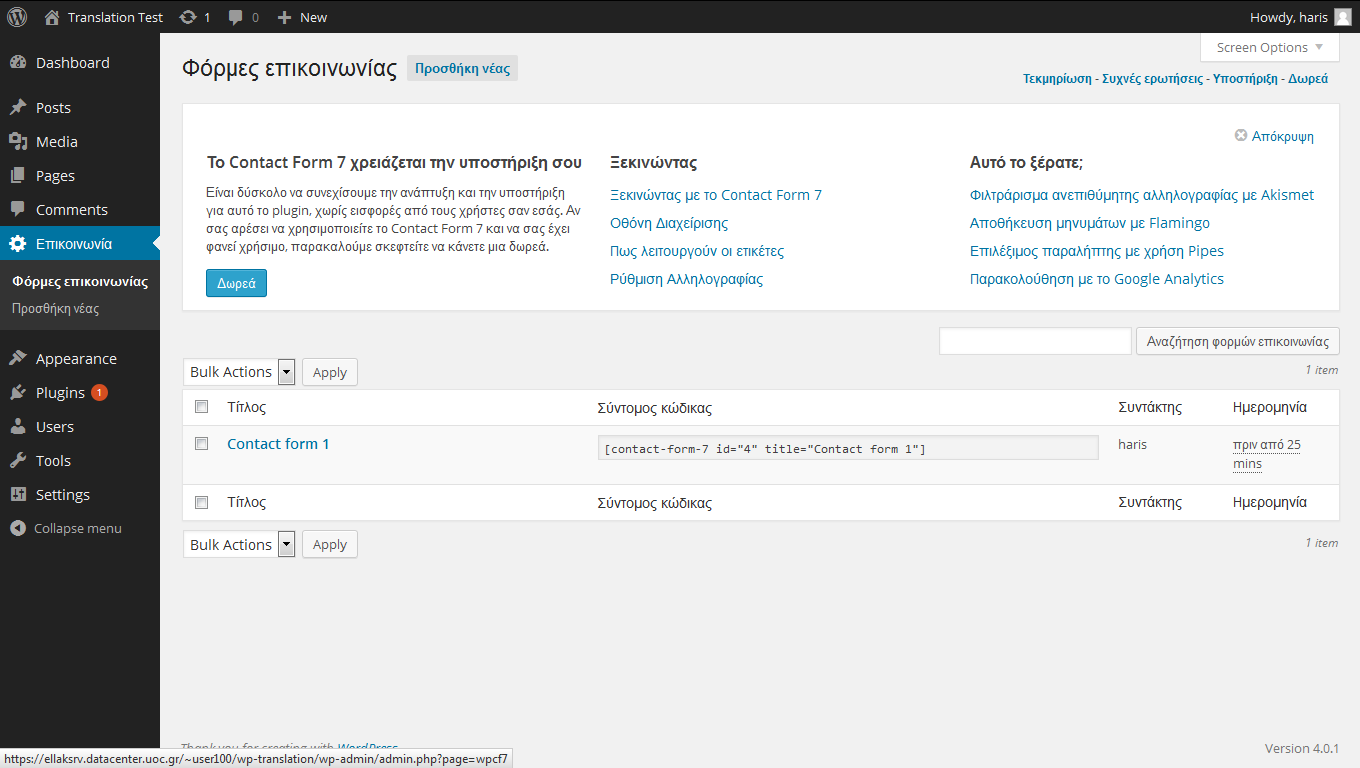1360x768 pixels.
Task: Click Translation Test site name in toolbar
Action: coord(115,17)
